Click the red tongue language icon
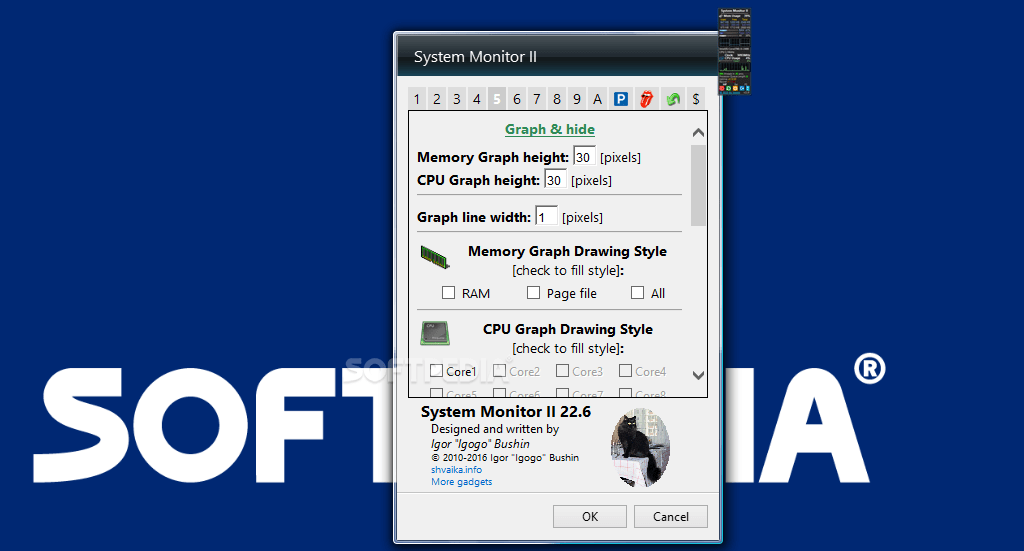Screen dimensions: 1024x551 (646, 99)
